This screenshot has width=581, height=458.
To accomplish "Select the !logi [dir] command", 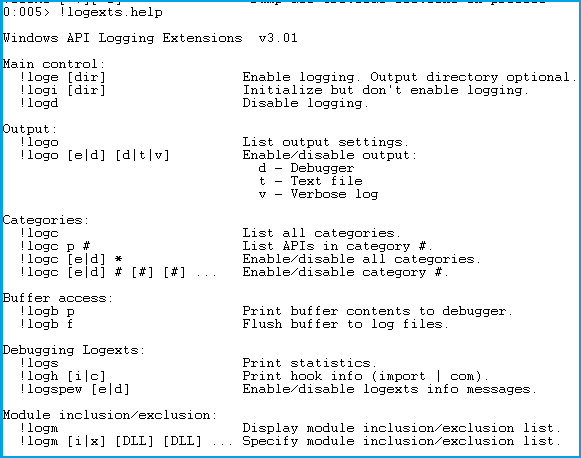I will point(63,90).
